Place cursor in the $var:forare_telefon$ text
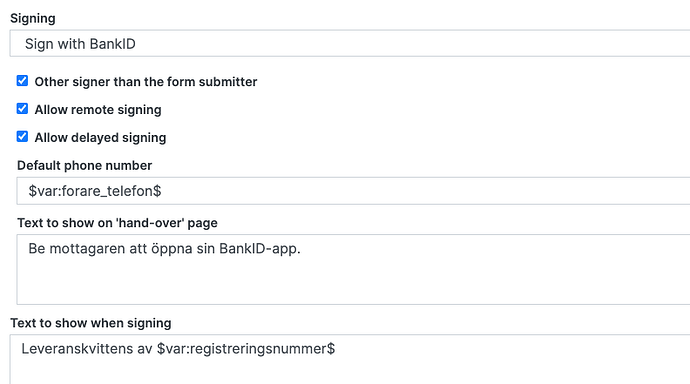 (95, 191)
